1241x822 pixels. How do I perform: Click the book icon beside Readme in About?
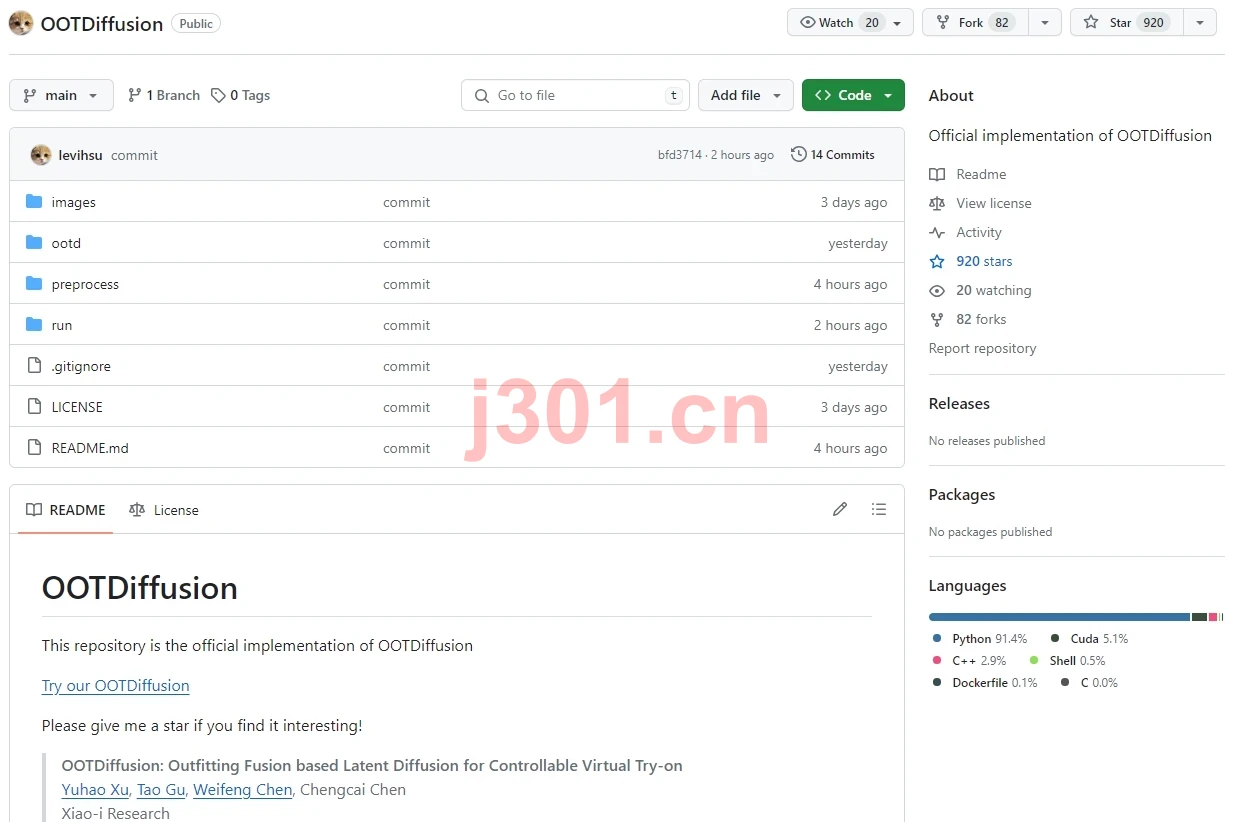(937, 174)
